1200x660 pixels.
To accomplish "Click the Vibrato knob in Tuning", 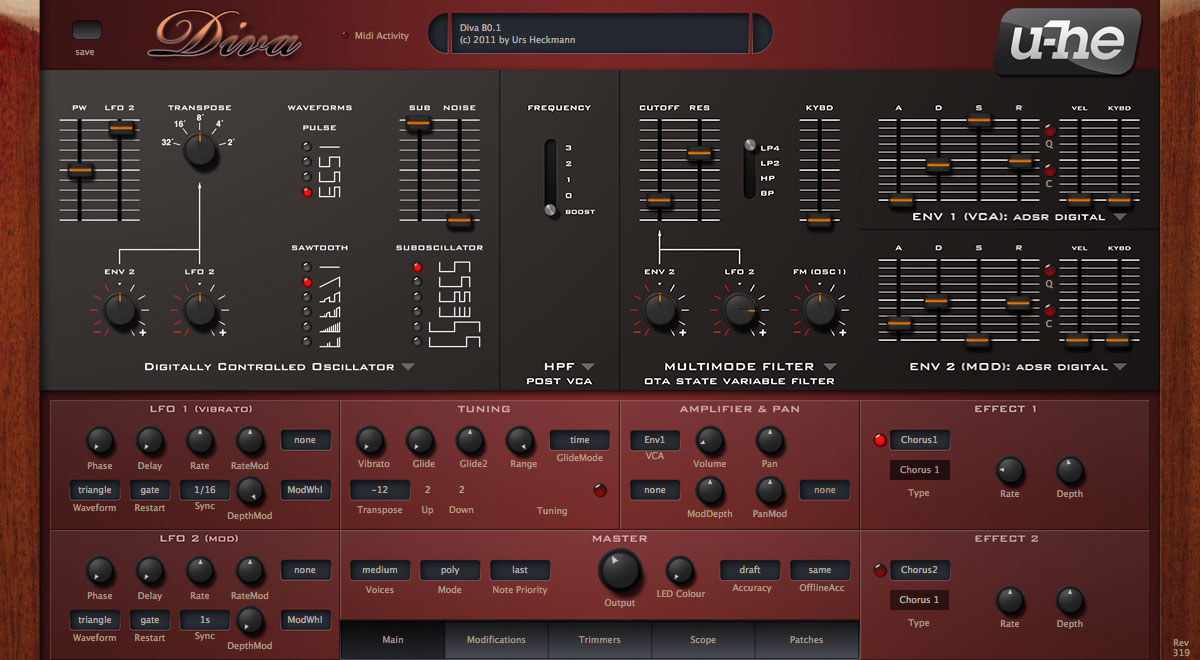I will [x=370, y=440].
